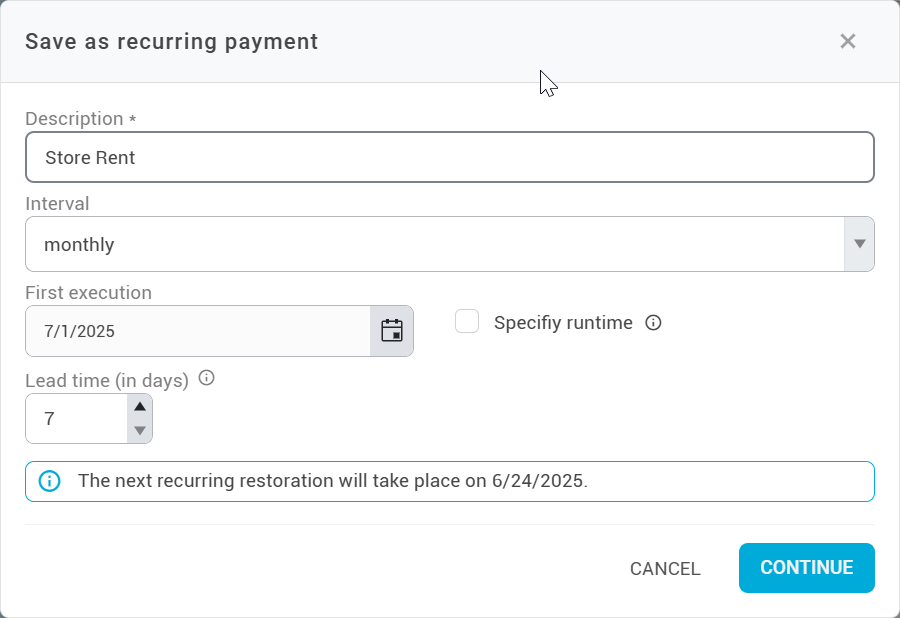Expand the Interval dropdown arrow
This screenshot has width=900, height=618.
pos(859,244)
